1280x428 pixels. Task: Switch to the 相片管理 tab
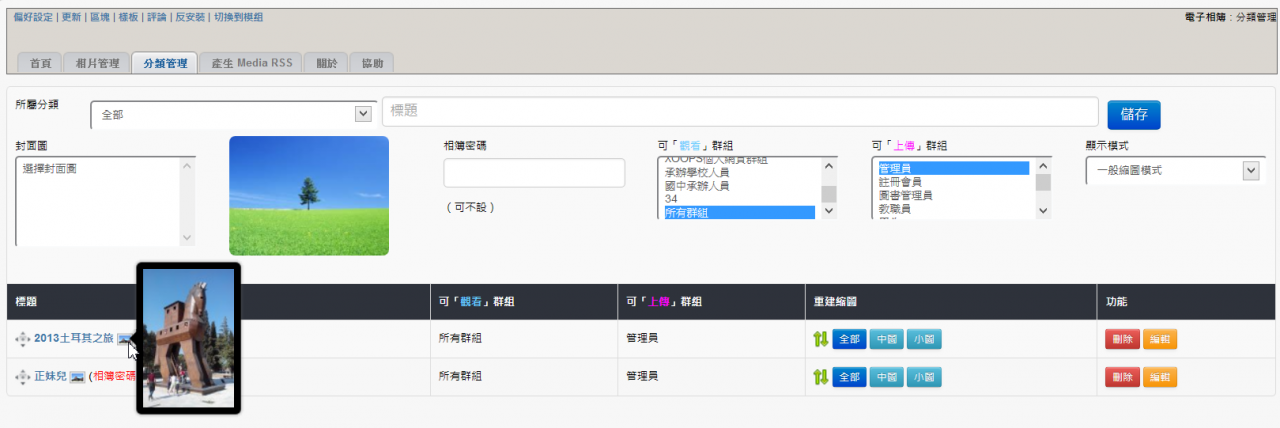click(x=97, y=63)
